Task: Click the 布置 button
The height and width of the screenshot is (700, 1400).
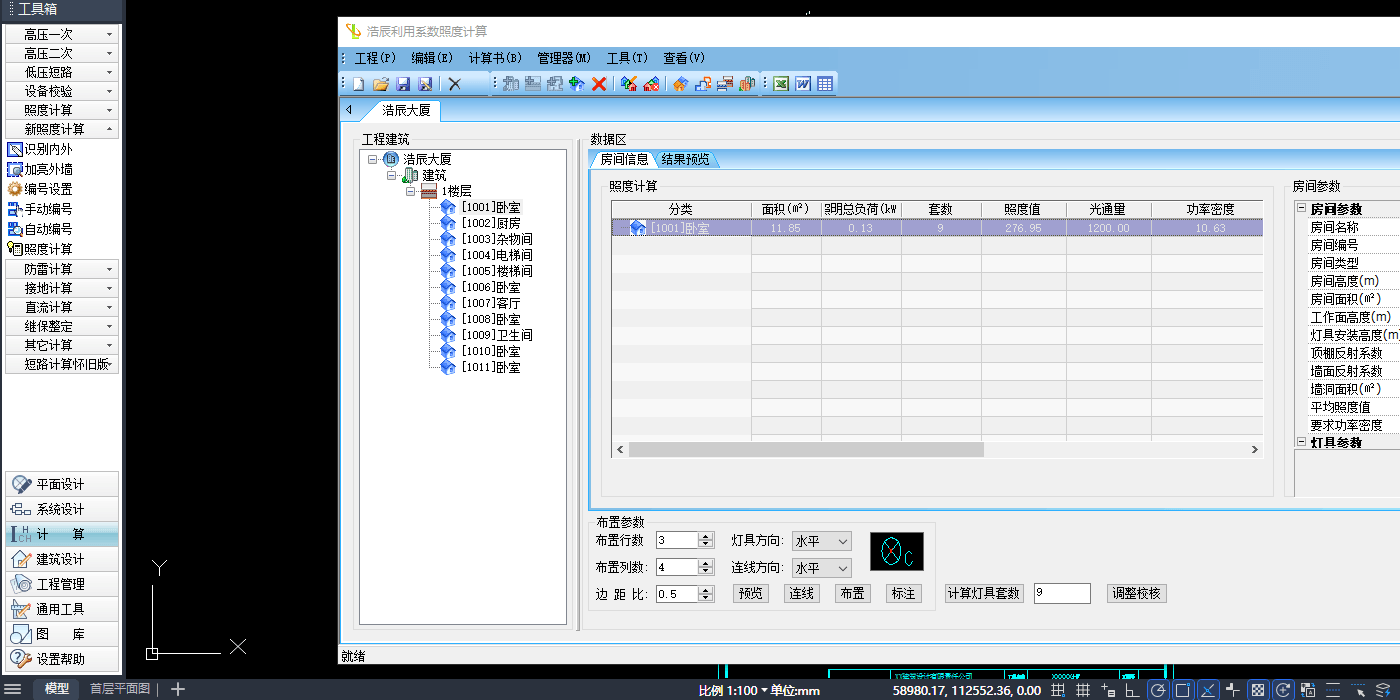Action: pos(852,594)
